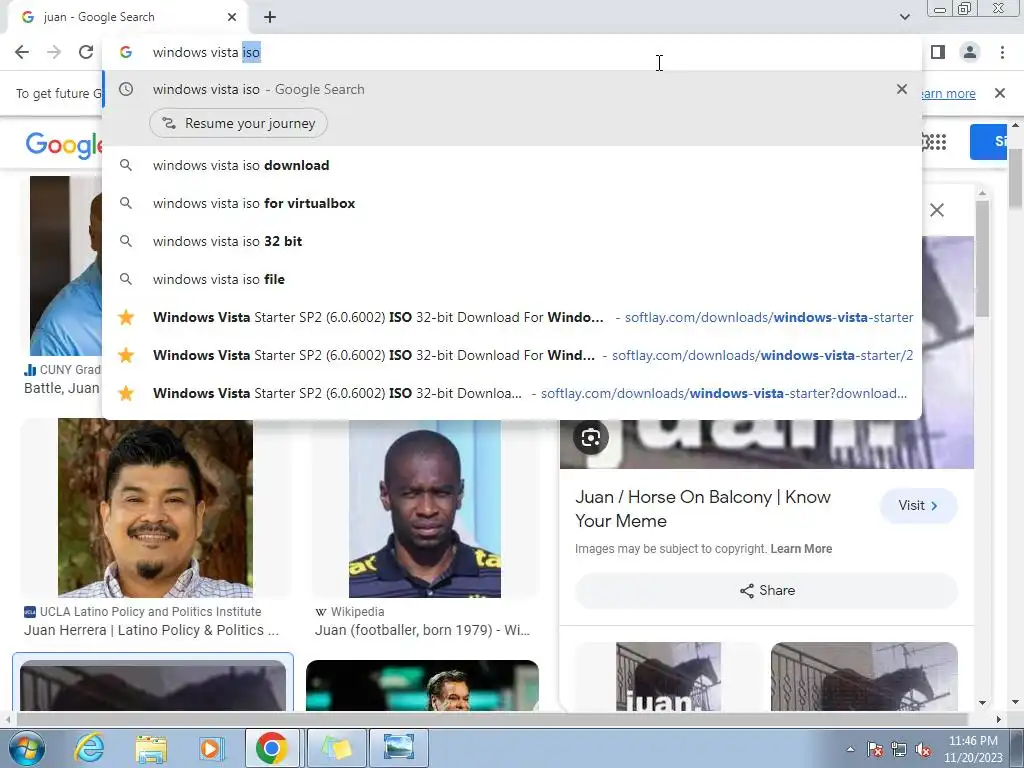Dismiss the info bar with X
This screenshot has width=1024, height=768.
click(x=1000, y=93)
